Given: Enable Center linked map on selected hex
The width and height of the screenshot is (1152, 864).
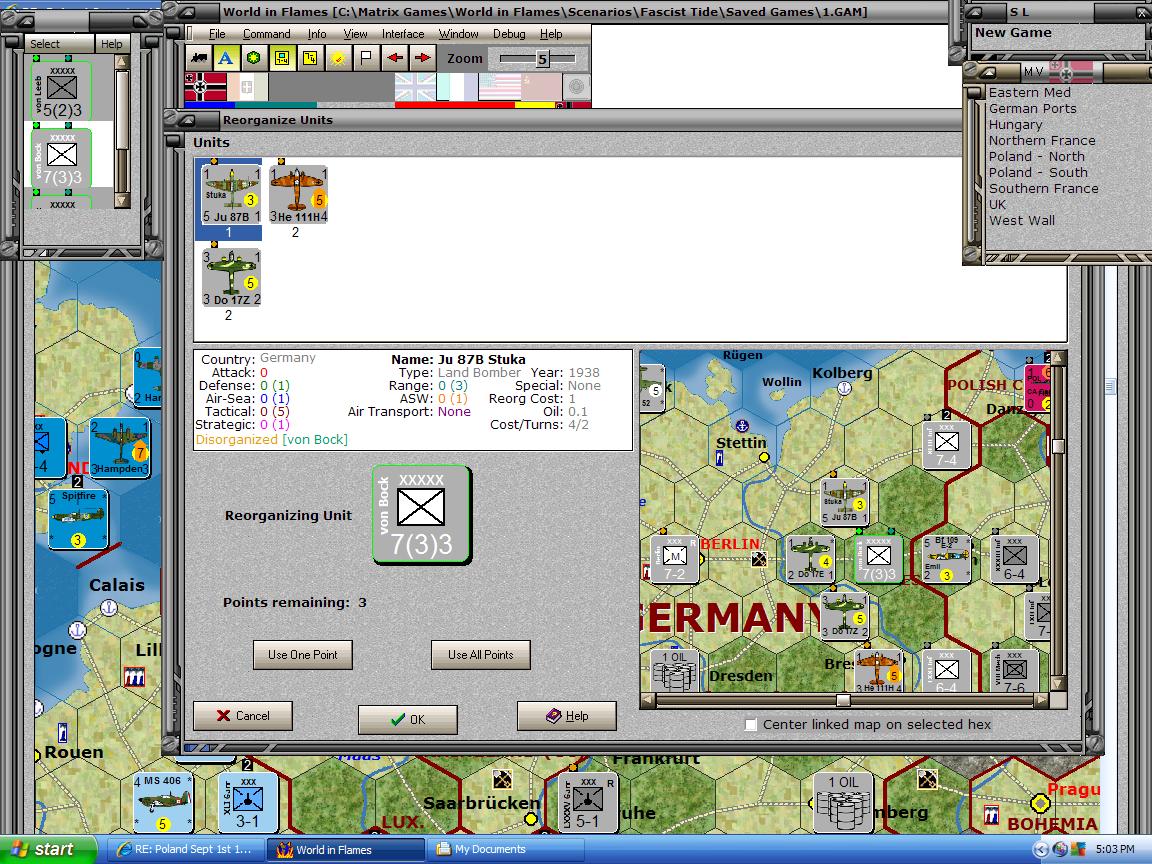Looking at the screenshot, I should (751, 724).
